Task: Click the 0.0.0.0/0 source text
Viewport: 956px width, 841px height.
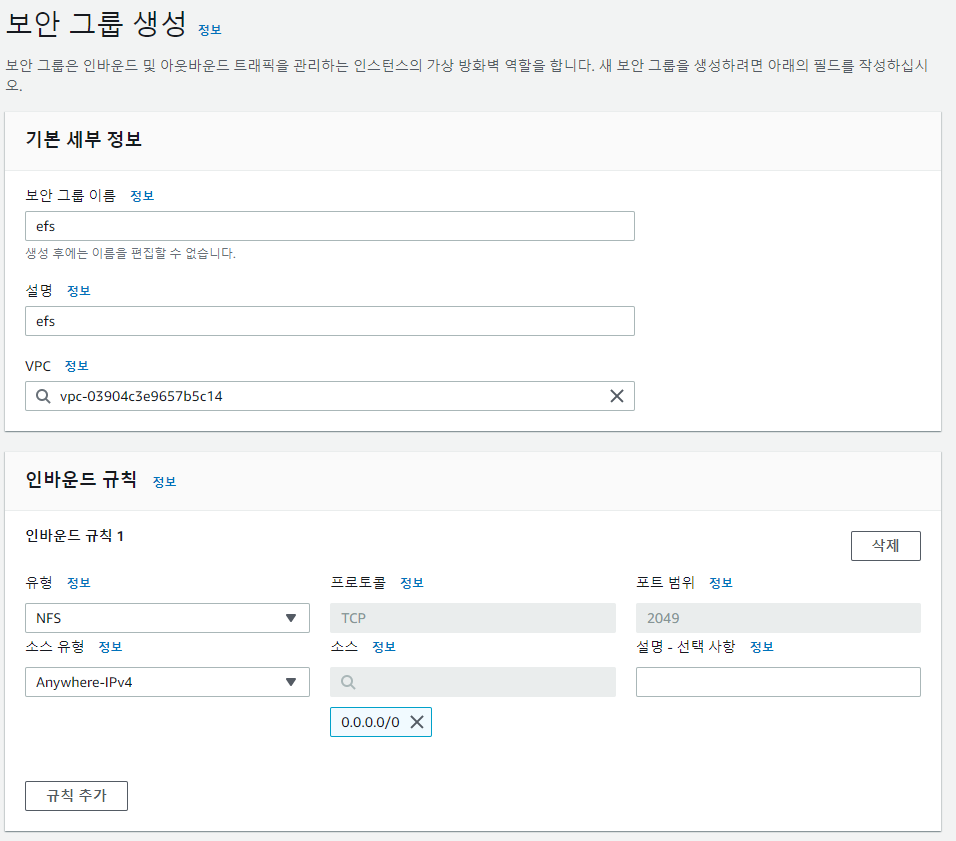Action: [x=370, y=722]
